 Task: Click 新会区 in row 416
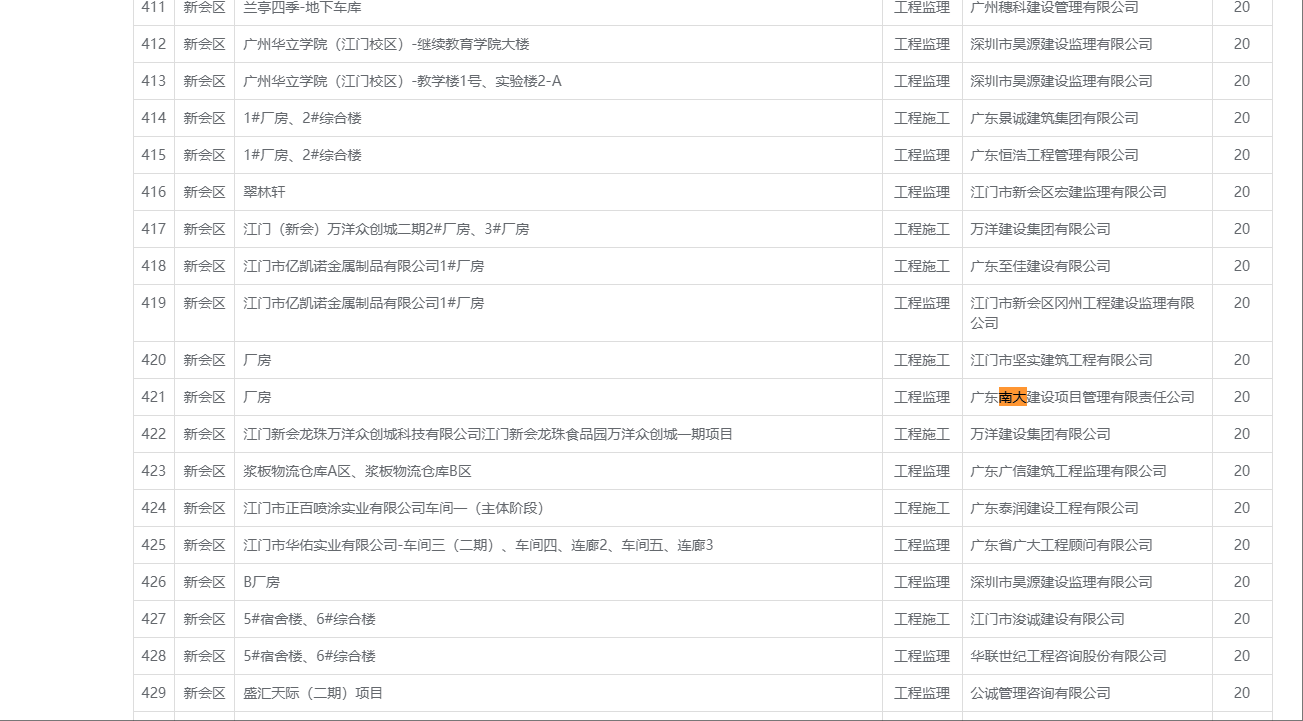(x=204, y=192)
